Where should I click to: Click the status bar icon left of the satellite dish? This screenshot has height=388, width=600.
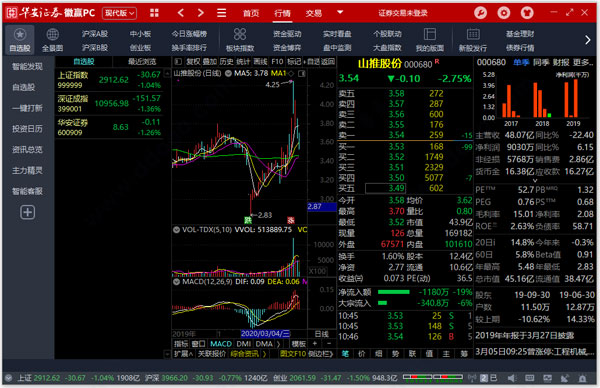547,378
